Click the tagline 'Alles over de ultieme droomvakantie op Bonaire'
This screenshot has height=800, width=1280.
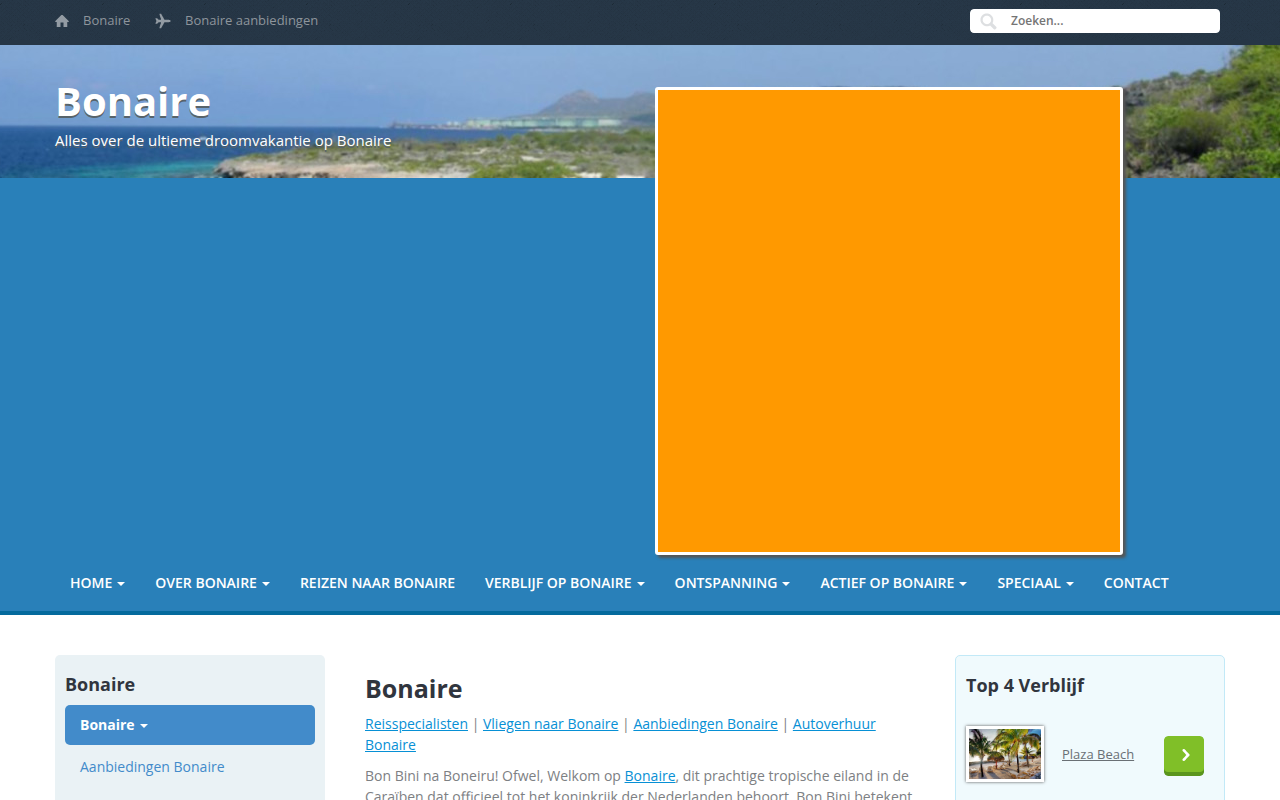click(x=223, y=141)
